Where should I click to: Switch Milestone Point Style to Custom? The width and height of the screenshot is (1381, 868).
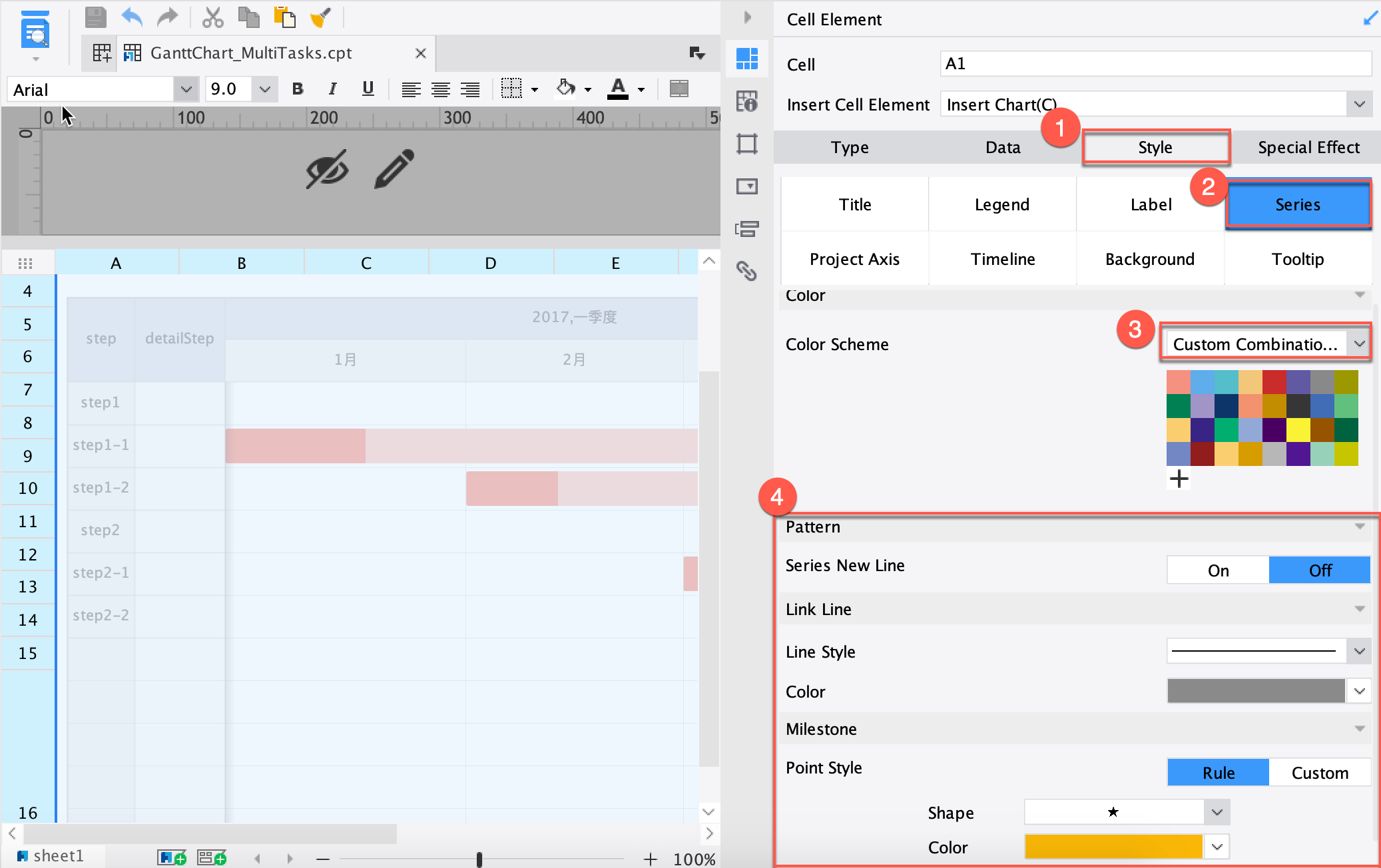(x=1319, y=772)
